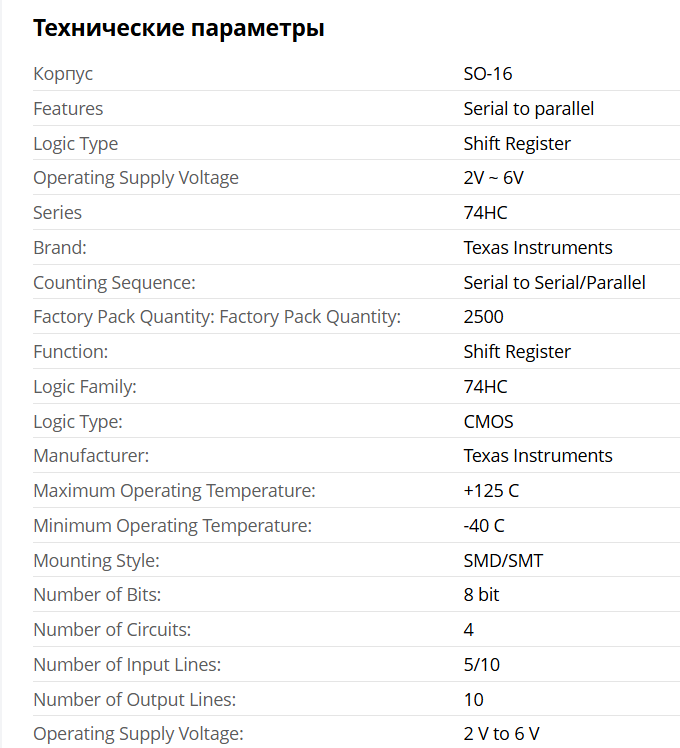Click the "Manufacturer:" row label
Viewport: 680px width, 748px height.
(x=91, y=456)
